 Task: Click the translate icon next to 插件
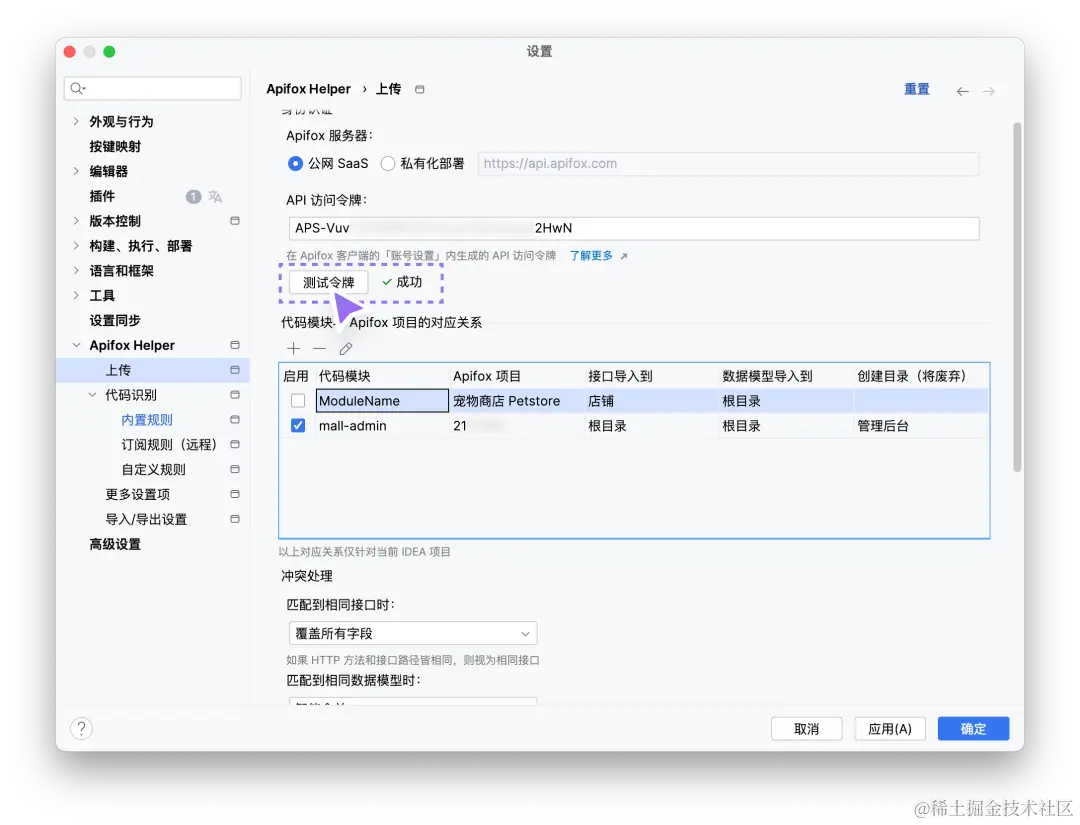(x=216, y=196)
